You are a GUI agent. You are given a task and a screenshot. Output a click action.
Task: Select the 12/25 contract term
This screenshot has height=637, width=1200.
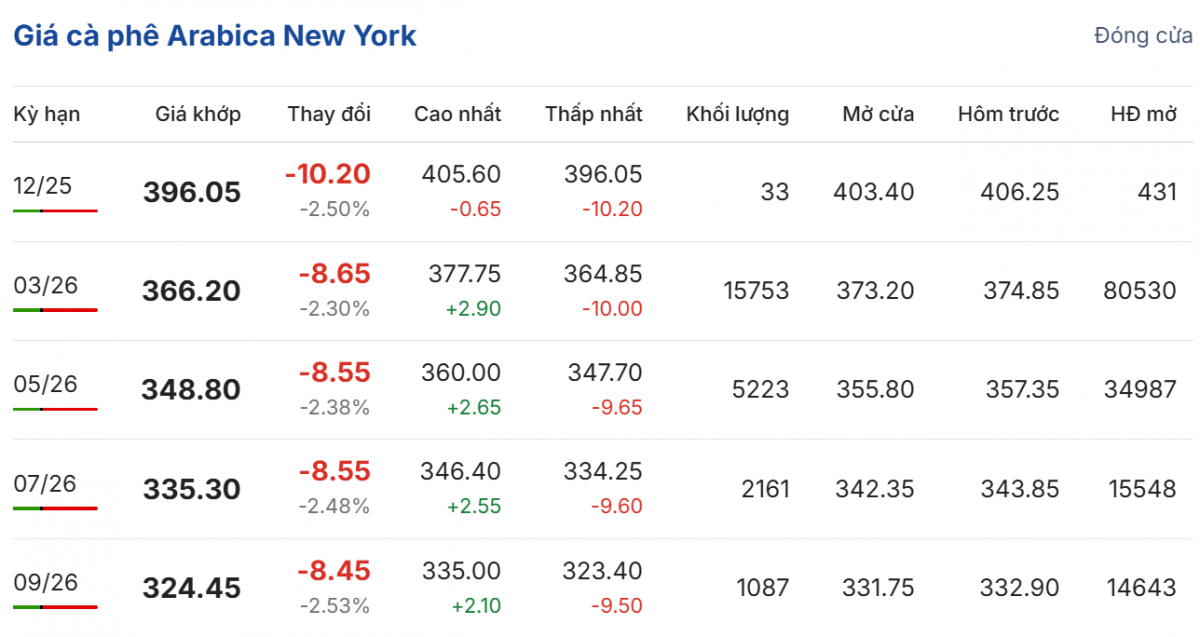[x=43, y=185]
